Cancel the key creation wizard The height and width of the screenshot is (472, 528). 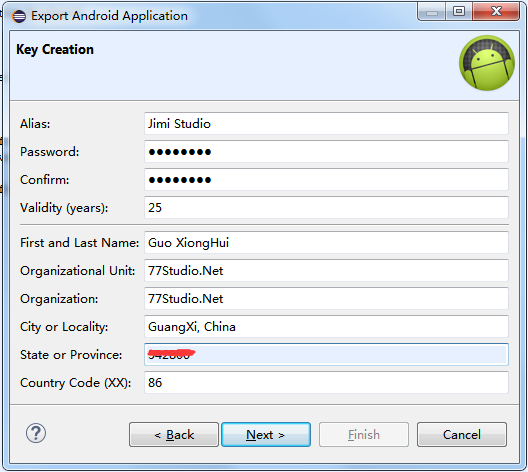(x=462, y=435)
